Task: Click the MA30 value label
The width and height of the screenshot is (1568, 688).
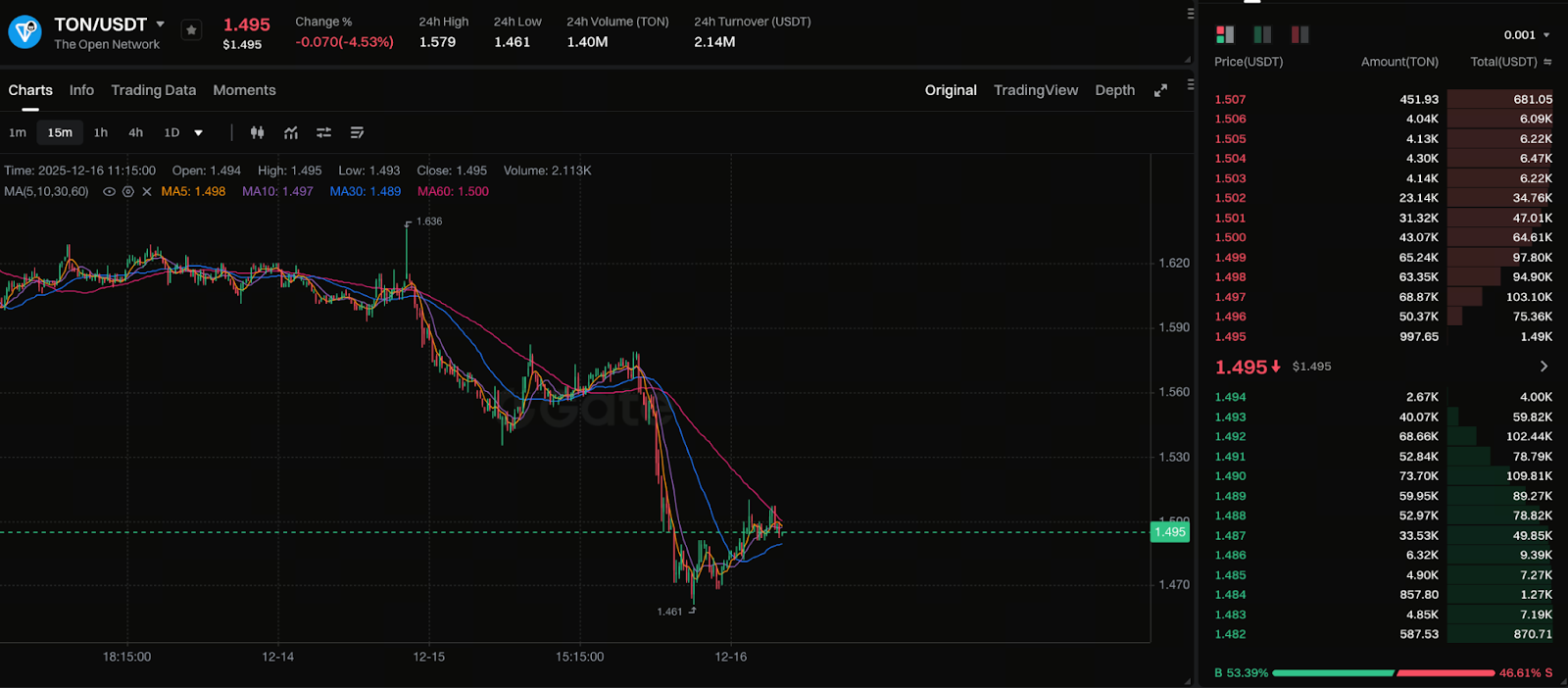Action: (x=366, y=192)
